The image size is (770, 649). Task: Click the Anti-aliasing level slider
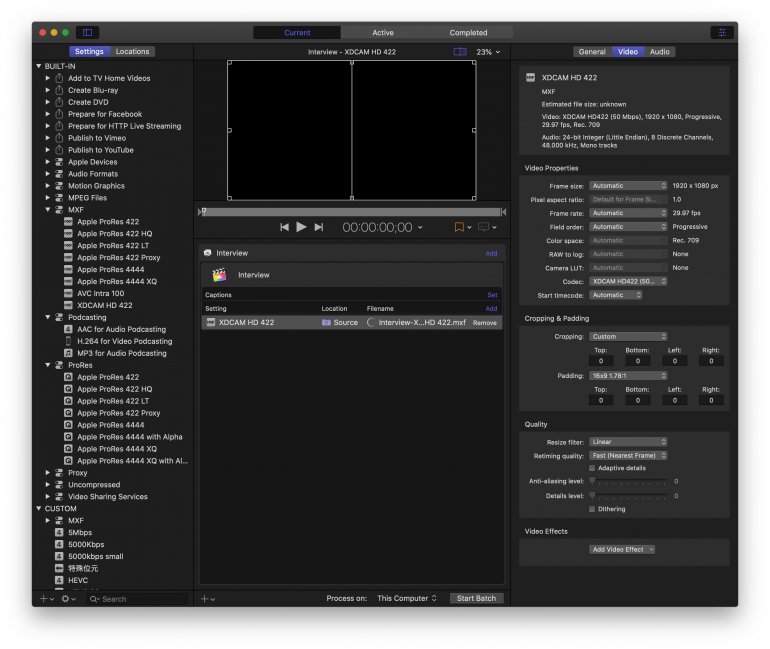point(628,482)
